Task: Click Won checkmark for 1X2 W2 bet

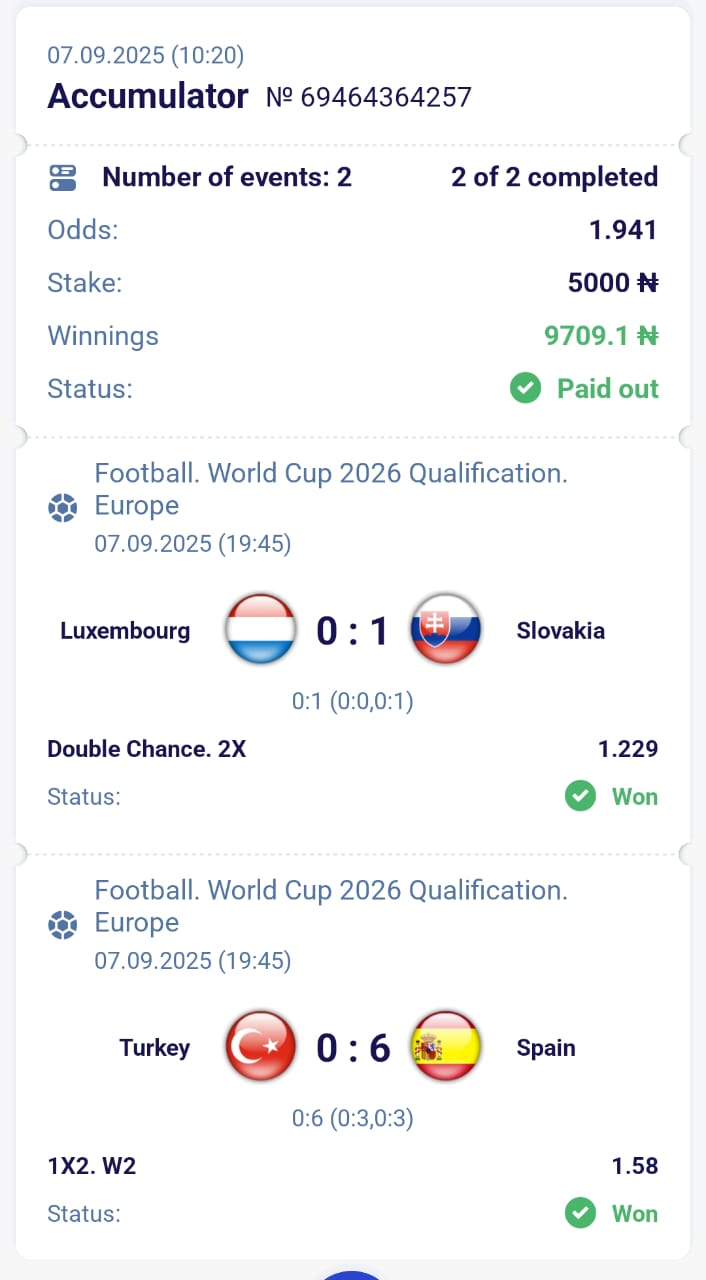Action: [580, 1214]
